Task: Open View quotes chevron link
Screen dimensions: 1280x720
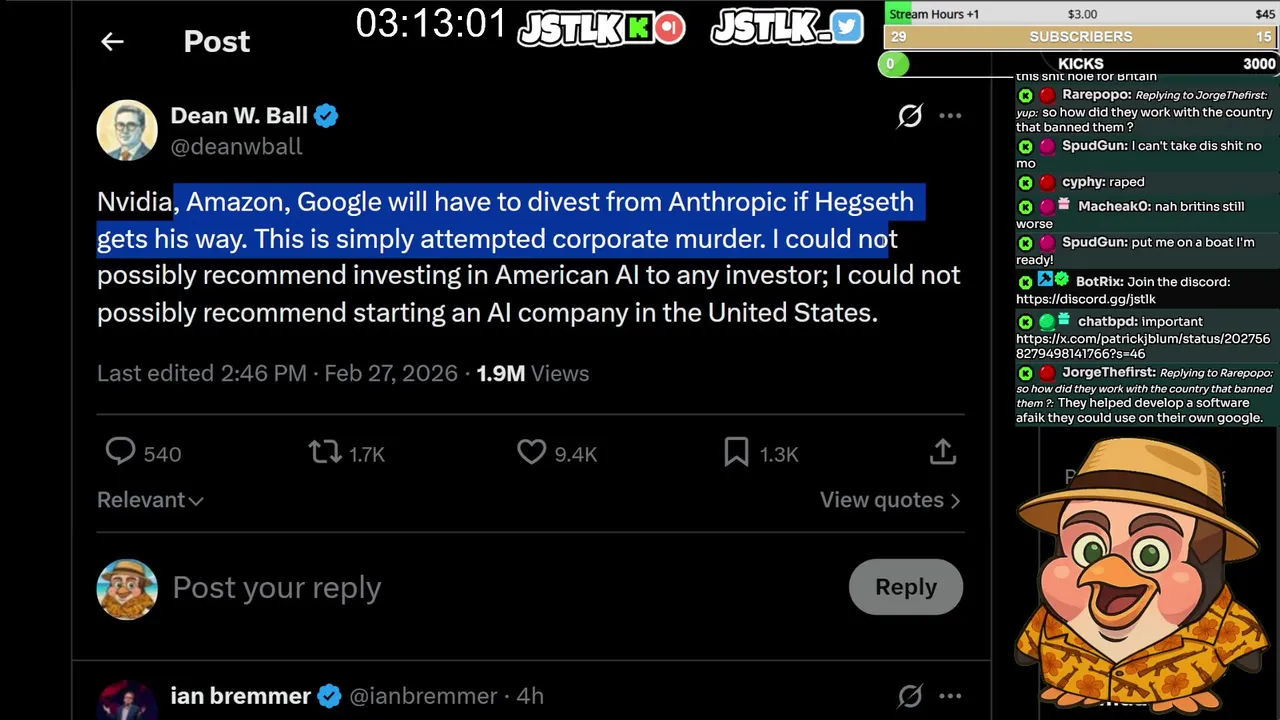Action: [x=889, y=500]
